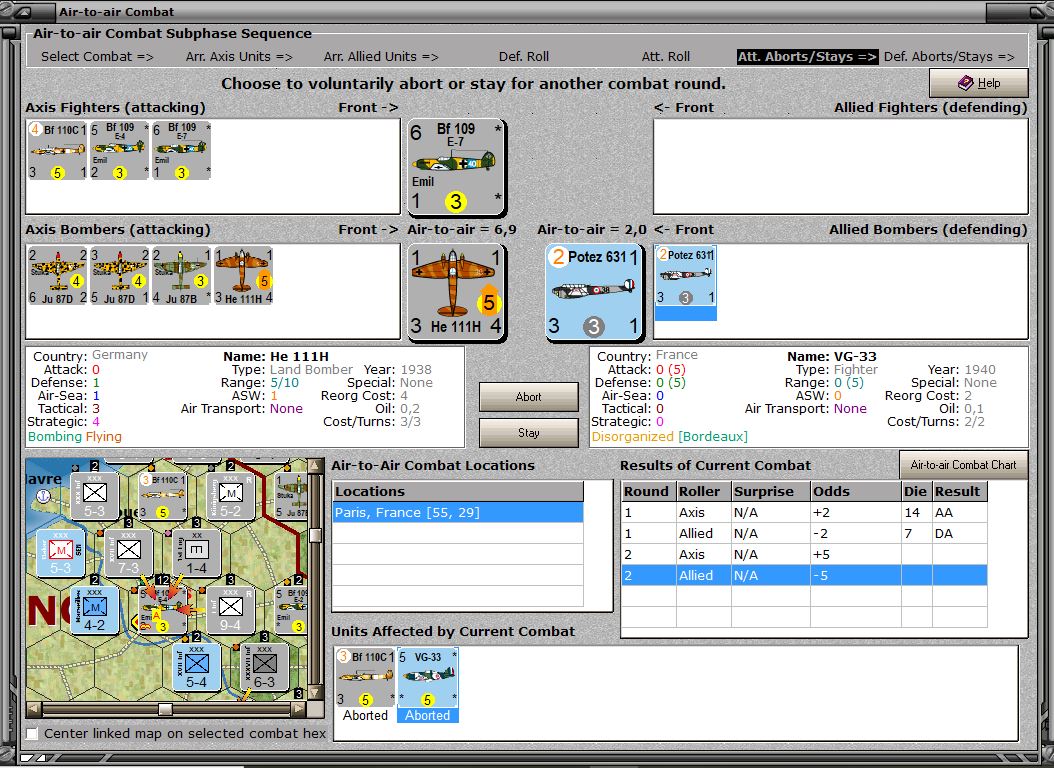The width and height of the screenshot is (1054, 768).
Task: Click the map vertical scrollbar up arrow
Action: [315, 466]
